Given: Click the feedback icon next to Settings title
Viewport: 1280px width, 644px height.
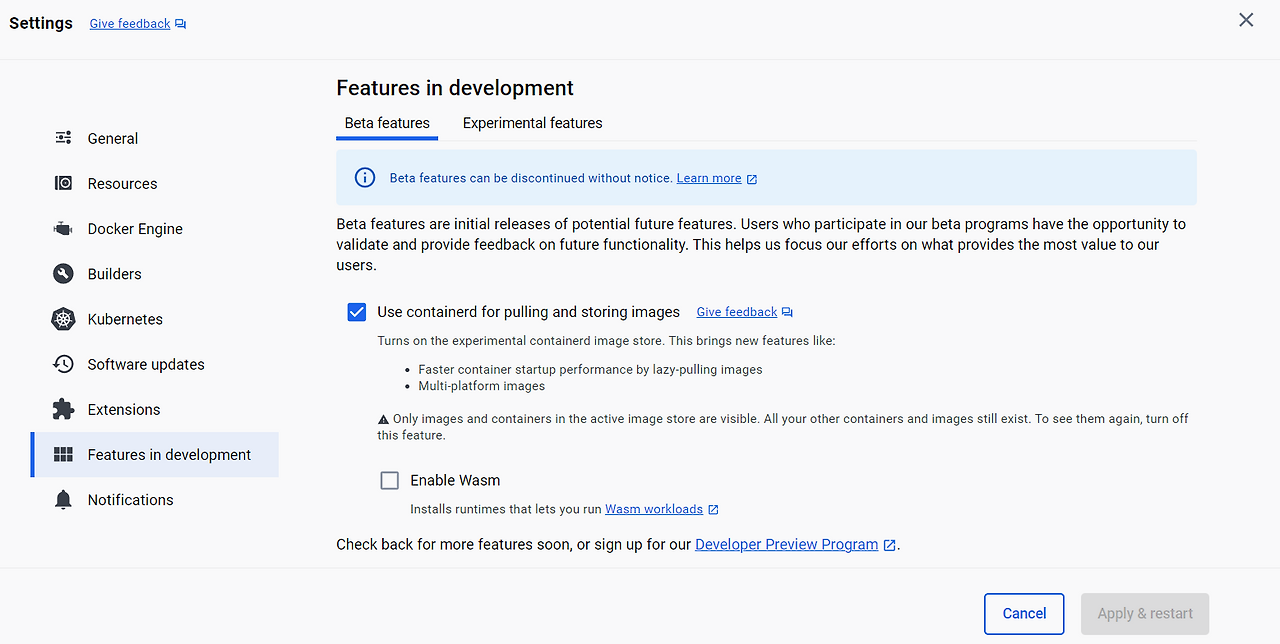Looking at the screenshot, I should [x=180, y=24].
